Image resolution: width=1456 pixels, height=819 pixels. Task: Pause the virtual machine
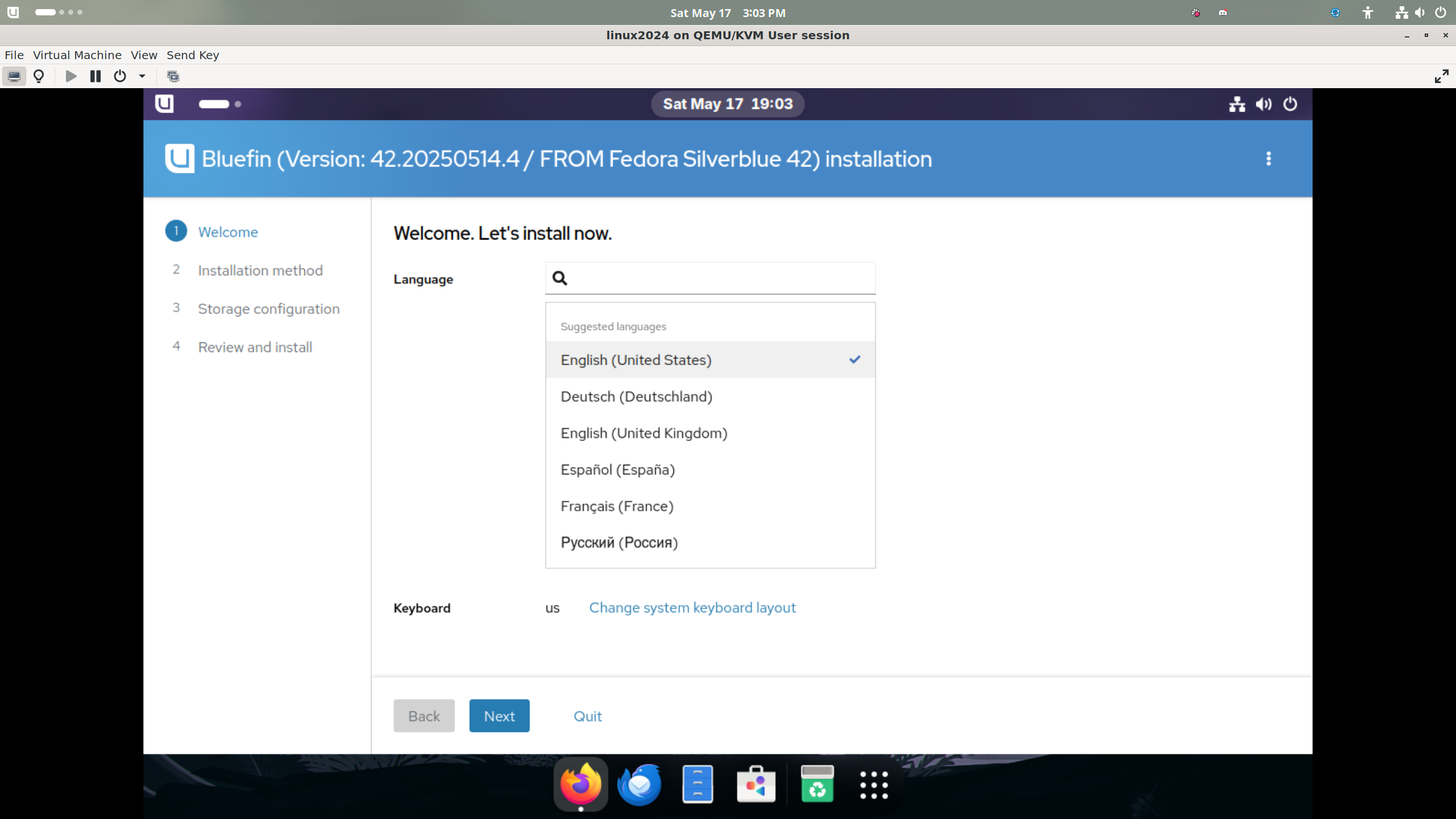pos(95,76)
